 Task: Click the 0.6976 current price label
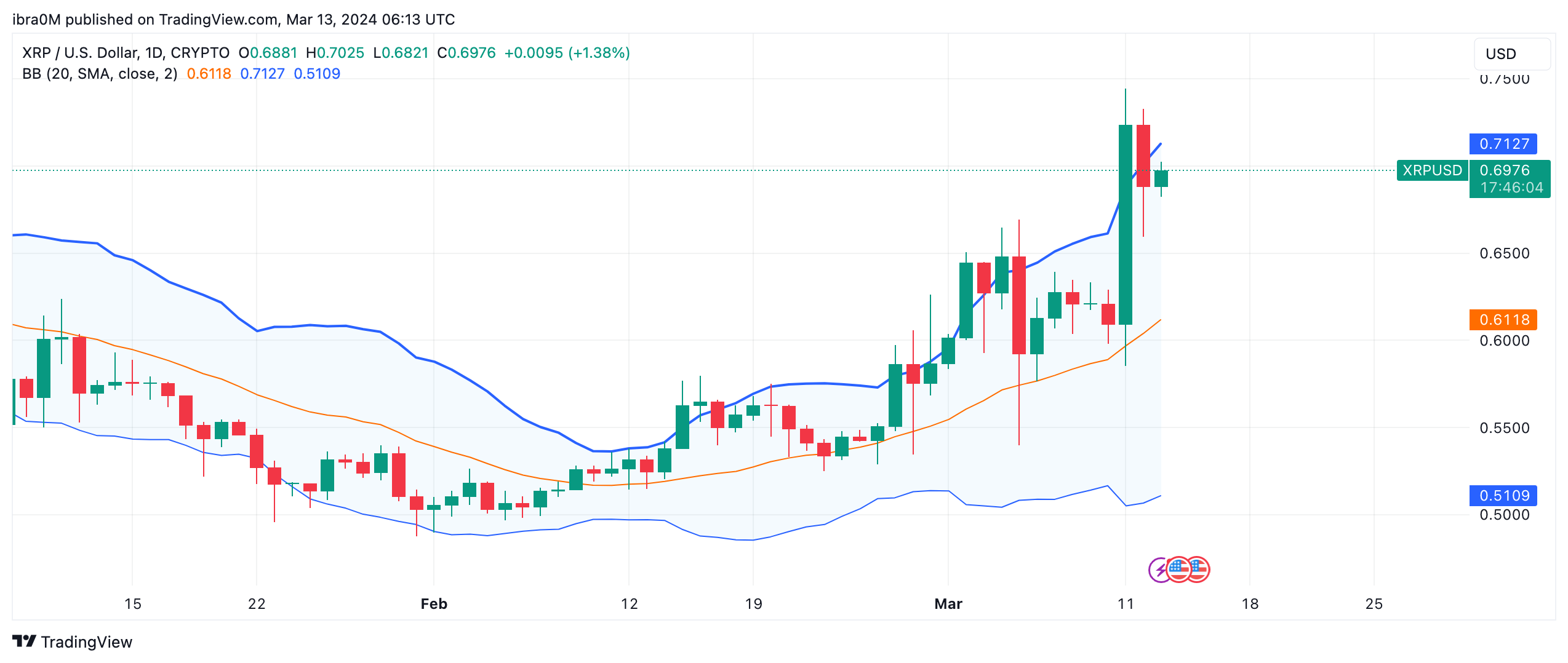(1505, 170)
